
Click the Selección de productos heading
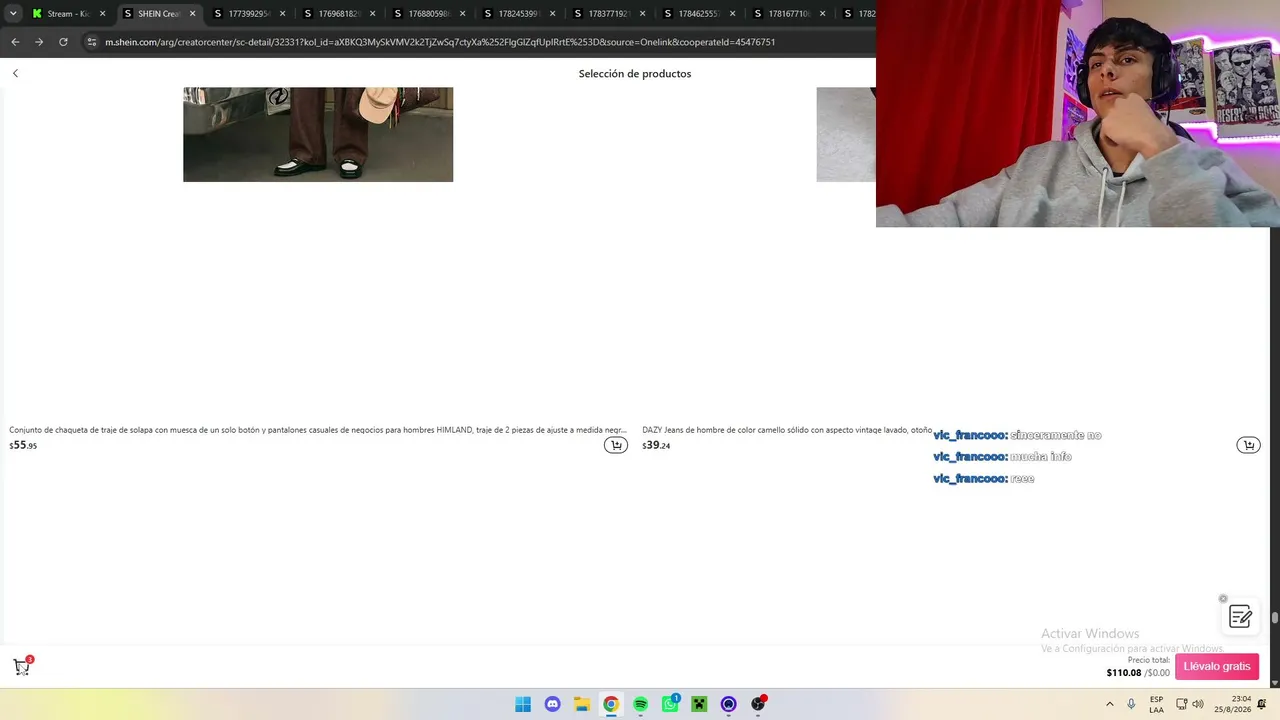pyautogui.click(x=635, y=73)
